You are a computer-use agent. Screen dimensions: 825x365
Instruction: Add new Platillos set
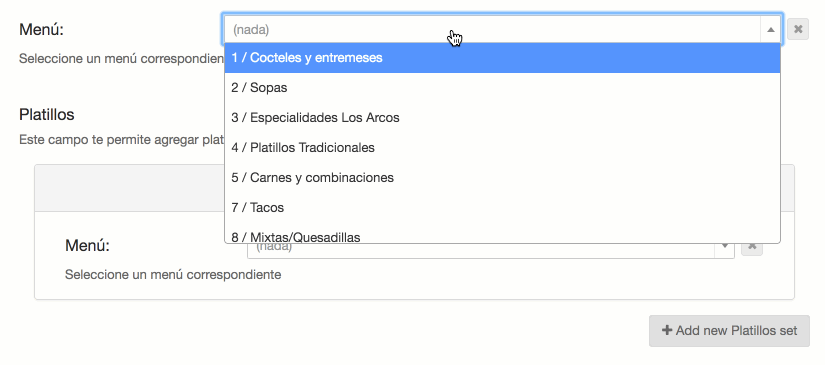[729, 331]
